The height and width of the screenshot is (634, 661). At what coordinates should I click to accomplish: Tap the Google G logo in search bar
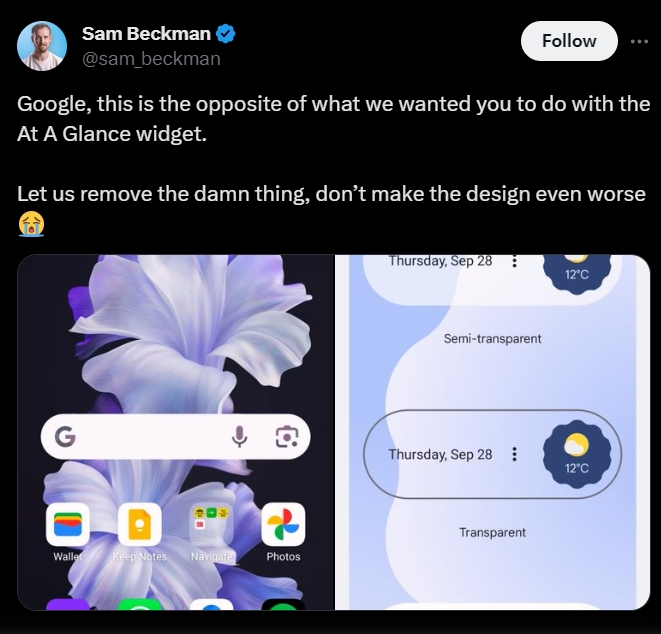[65, 436]
